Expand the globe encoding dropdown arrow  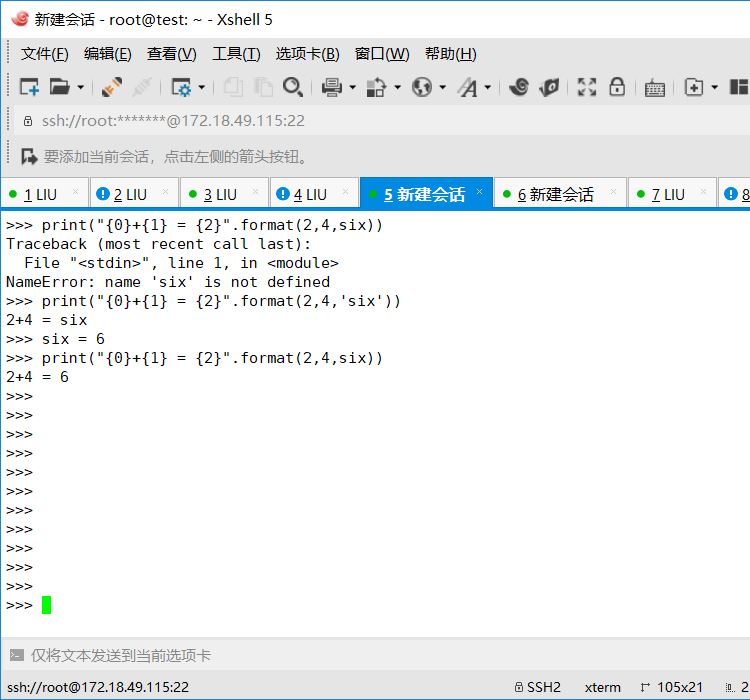tap(442, 88)
